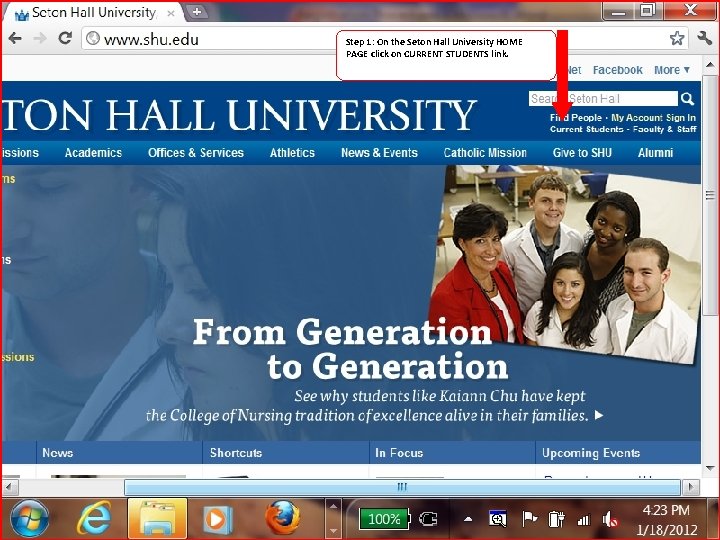
Task: Launch Firefox from the taskbar
Action: [x=282, y=518]
